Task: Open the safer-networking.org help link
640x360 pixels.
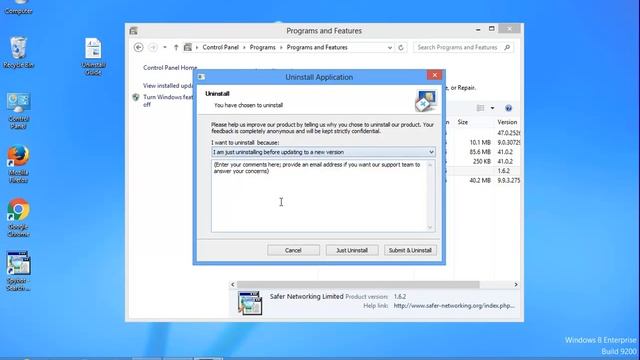Action: tap(454, 306)
